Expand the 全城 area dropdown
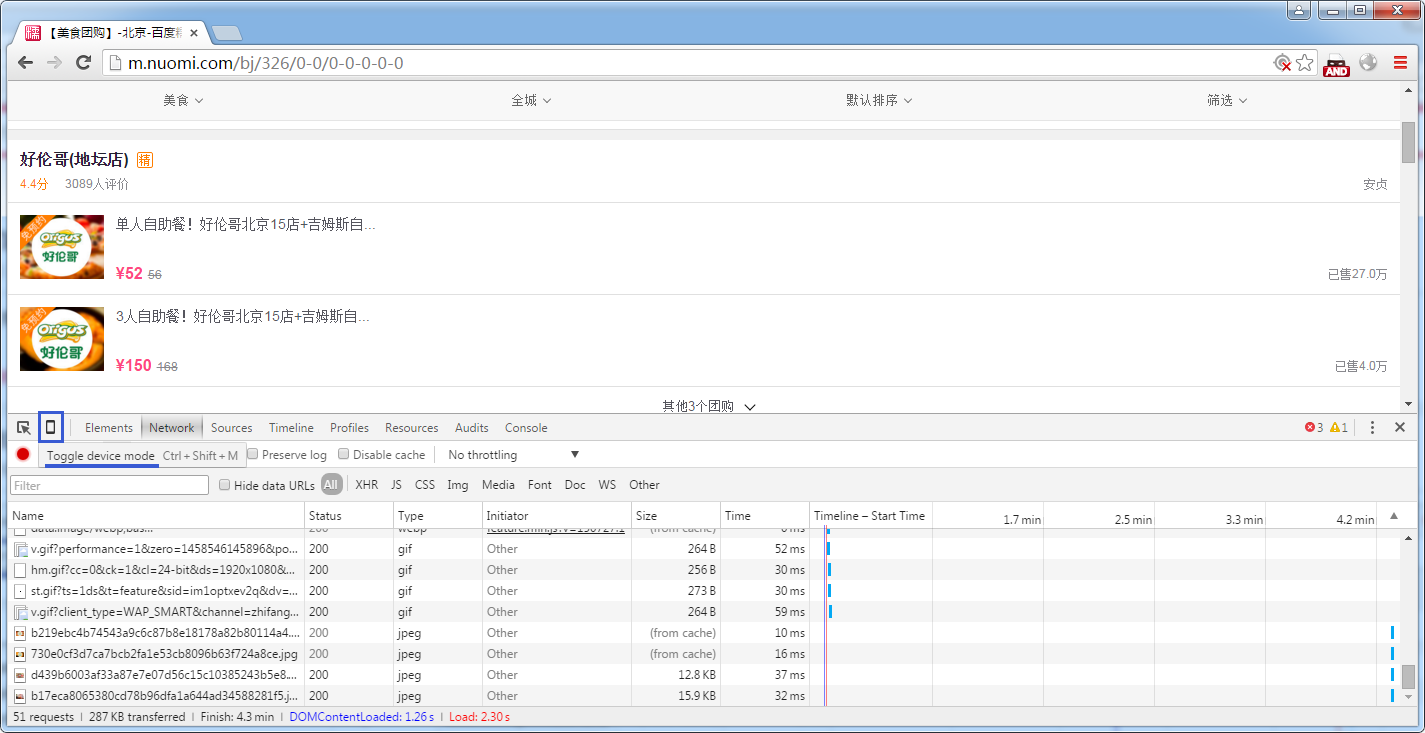1425x733 pixels. point(531,100)
